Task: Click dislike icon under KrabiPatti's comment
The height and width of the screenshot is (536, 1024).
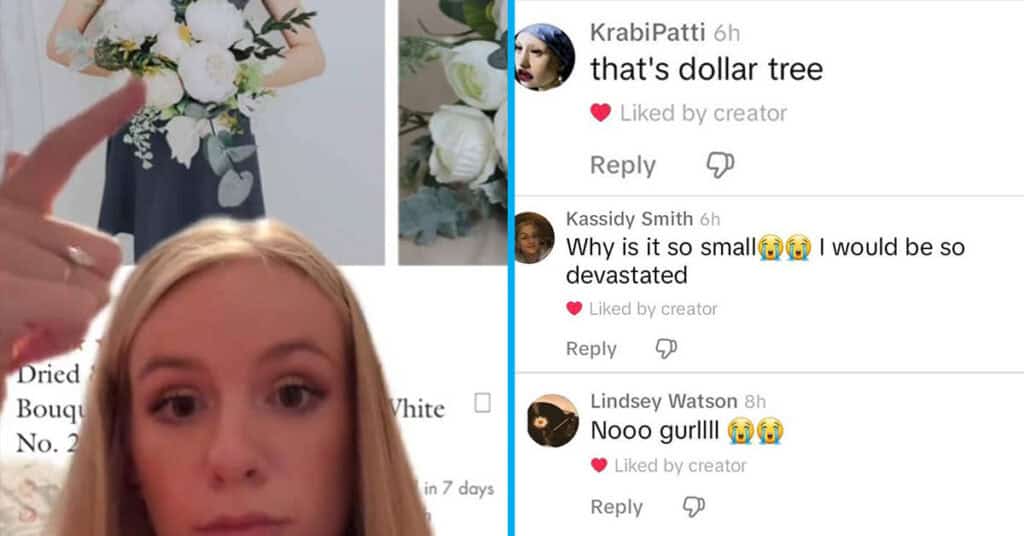Action: click(720, 165)
